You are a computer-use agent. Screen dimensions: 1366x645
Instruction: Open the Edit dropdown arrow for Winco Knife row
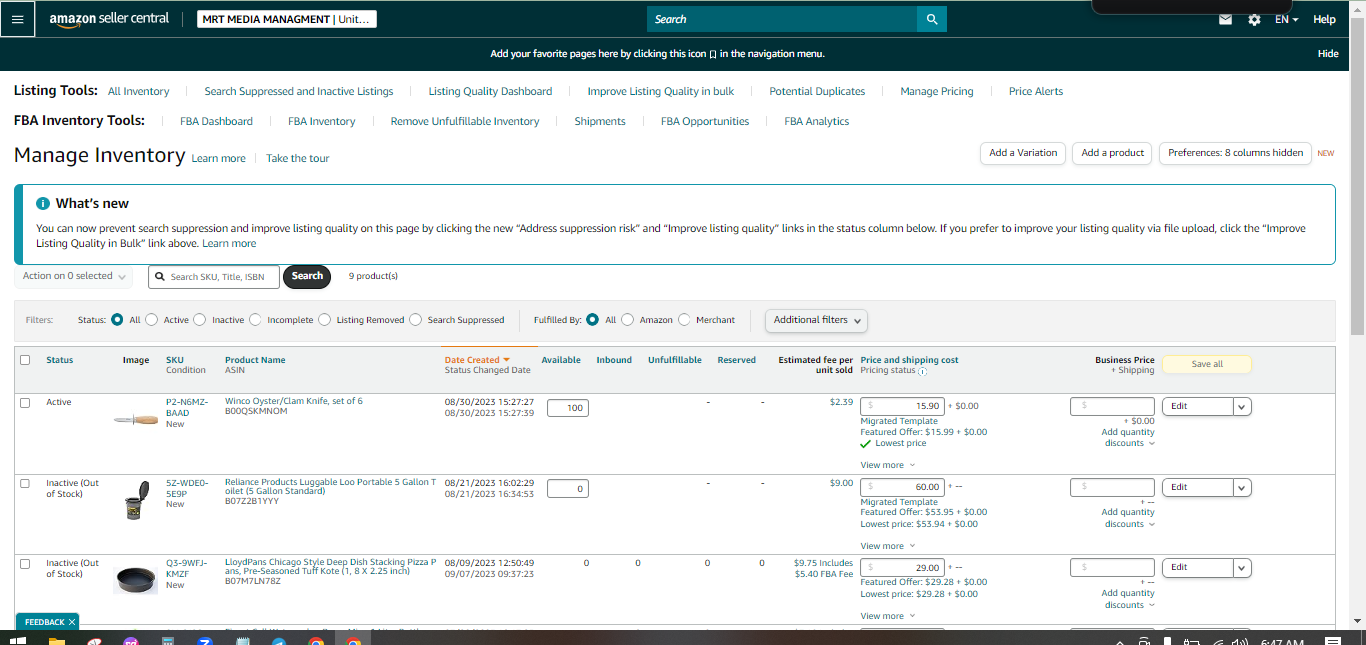(1242, 406)
